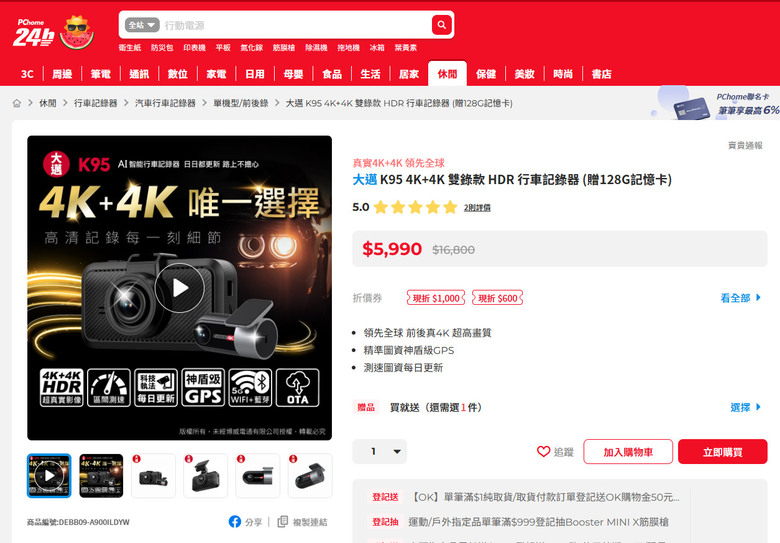Click 立即購買 button

pyautogui.click(x=722, y=452)
